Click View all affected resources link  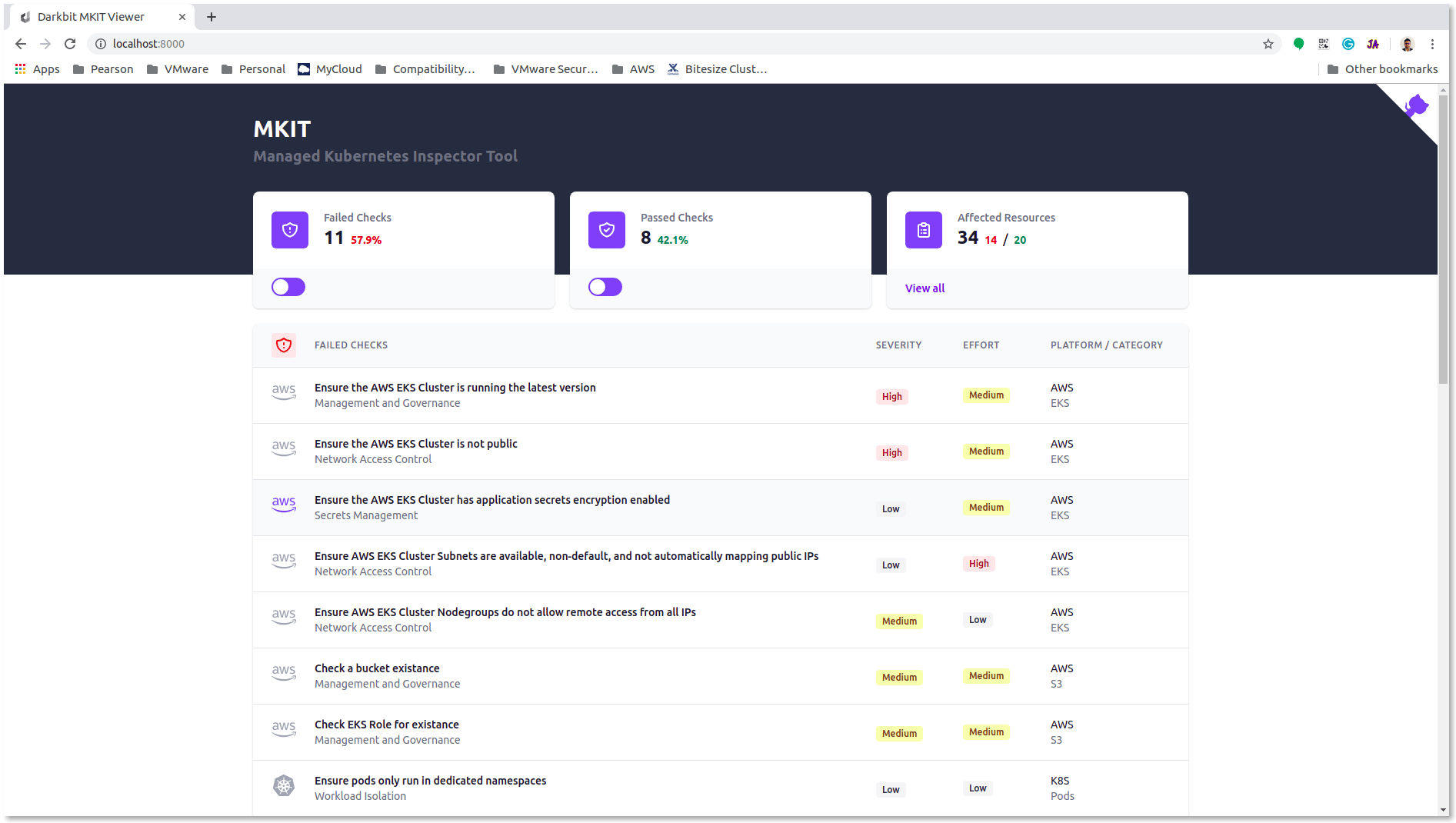[x=925, y=288]
